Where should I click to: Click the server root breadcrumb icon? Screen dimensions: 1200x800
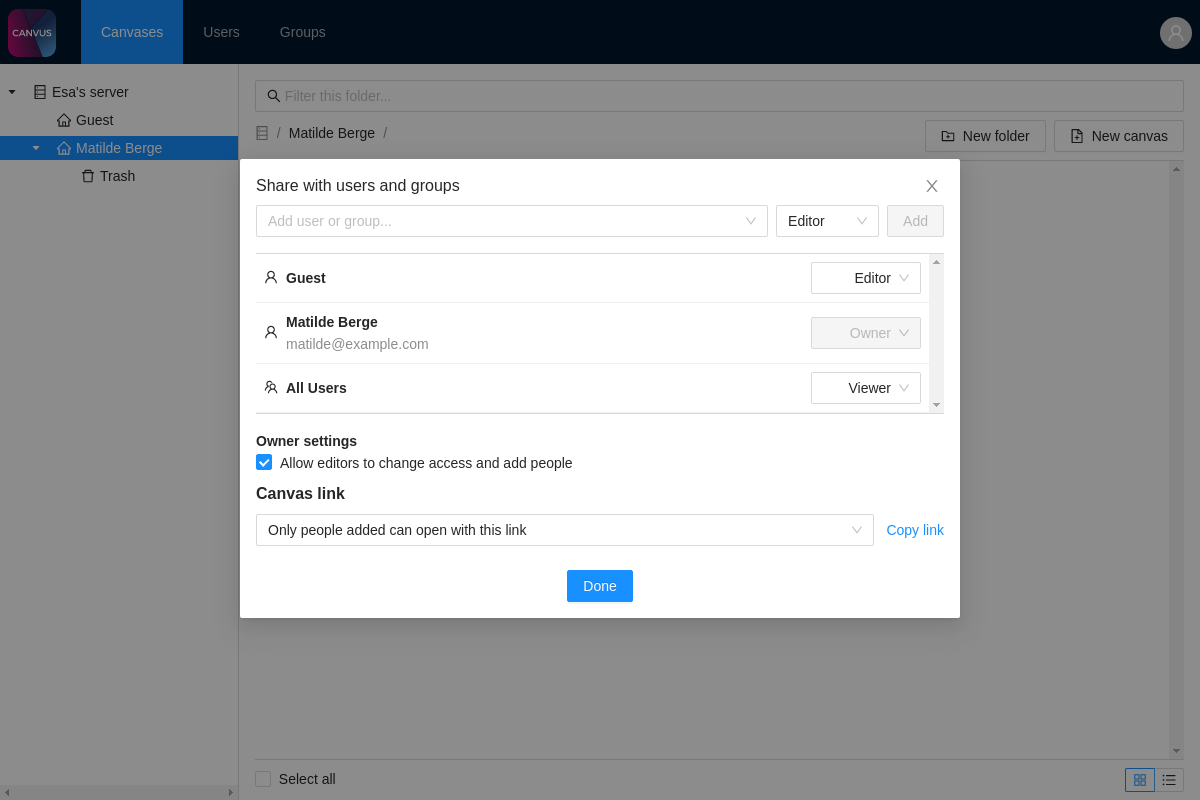(262, 133)
